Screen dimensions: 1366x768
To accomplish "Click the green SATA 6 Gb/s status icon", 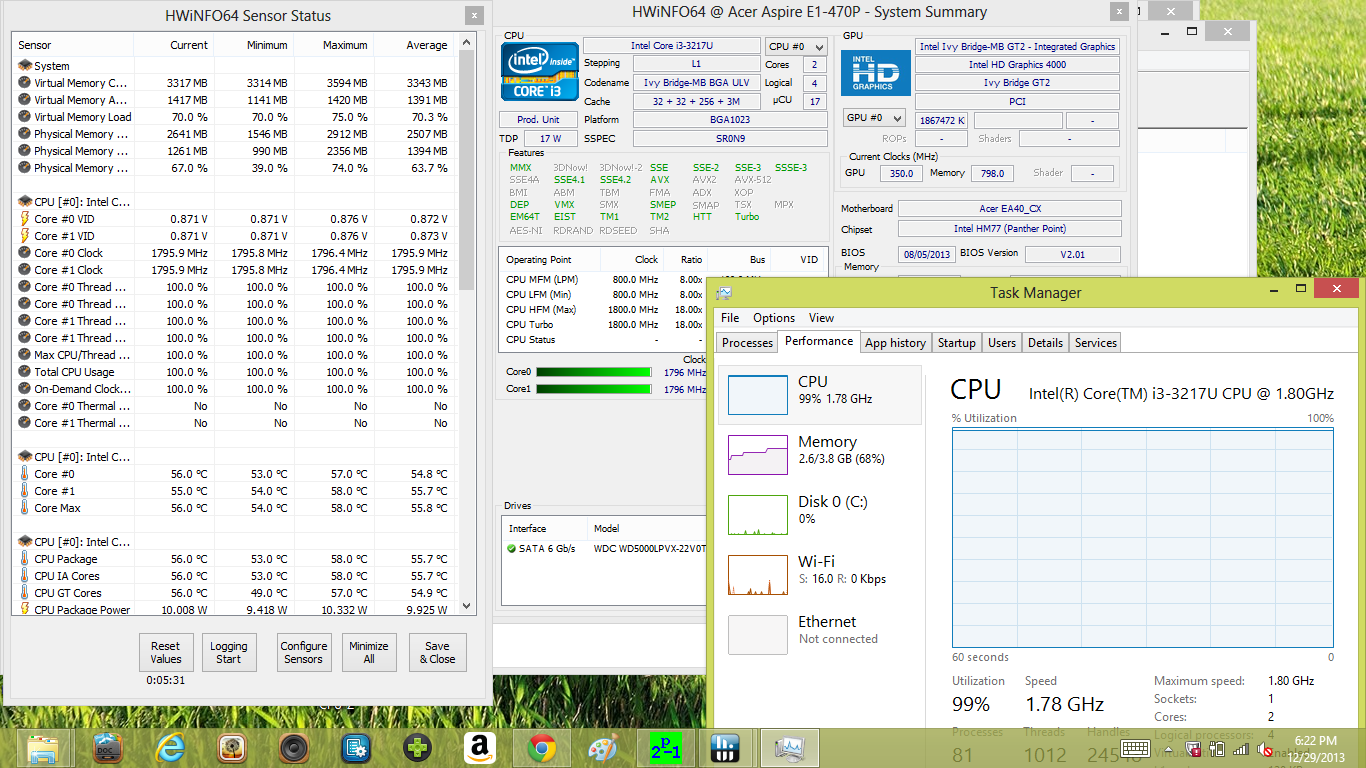I will 512,549.
